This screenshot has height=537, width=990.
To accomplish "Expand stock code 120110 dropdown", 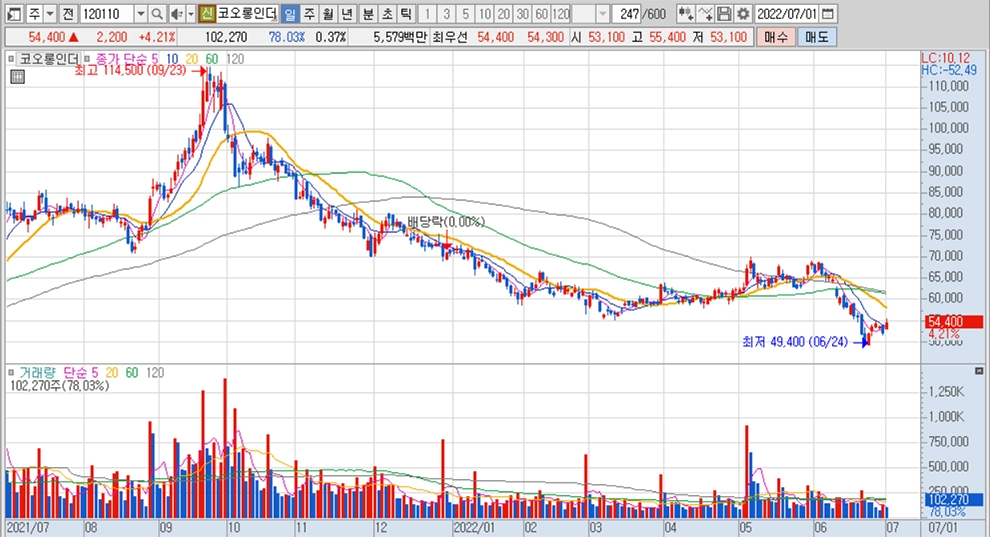I will pos(141,13).
